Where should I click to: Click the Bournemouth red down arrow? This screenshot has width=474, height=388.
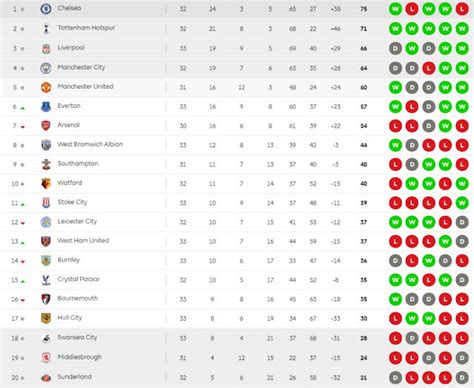[23, 300]
